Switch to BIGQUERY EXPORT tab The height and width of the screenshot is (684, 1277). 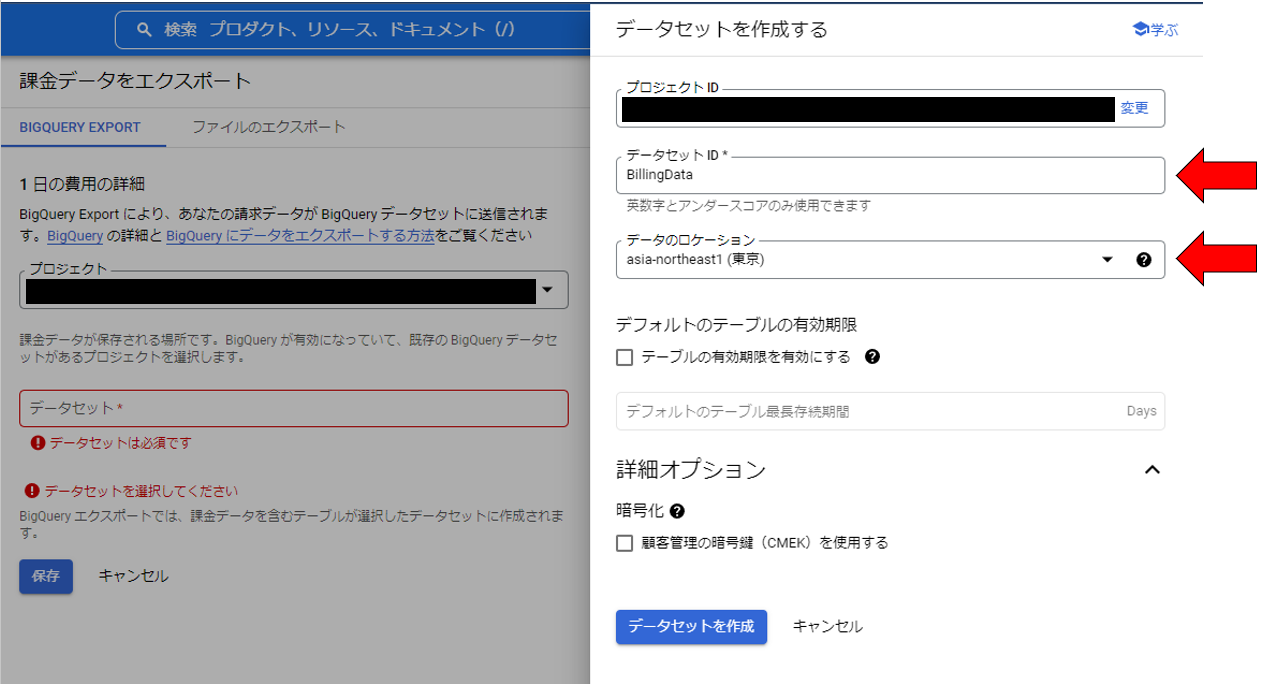[80, 128]
